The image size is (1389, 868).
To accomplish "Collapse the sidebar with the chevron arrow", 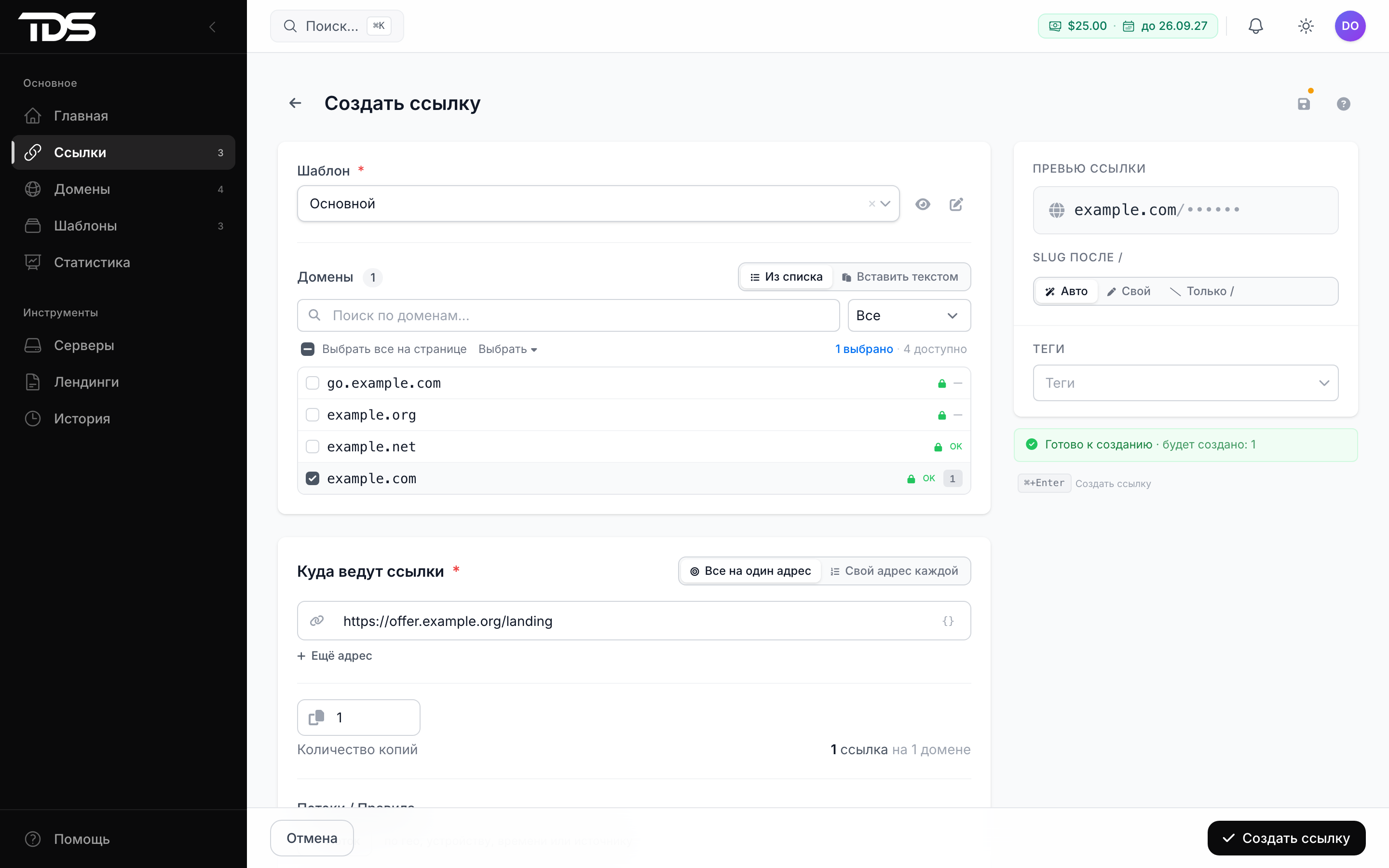I will click(x=212, y=27).
